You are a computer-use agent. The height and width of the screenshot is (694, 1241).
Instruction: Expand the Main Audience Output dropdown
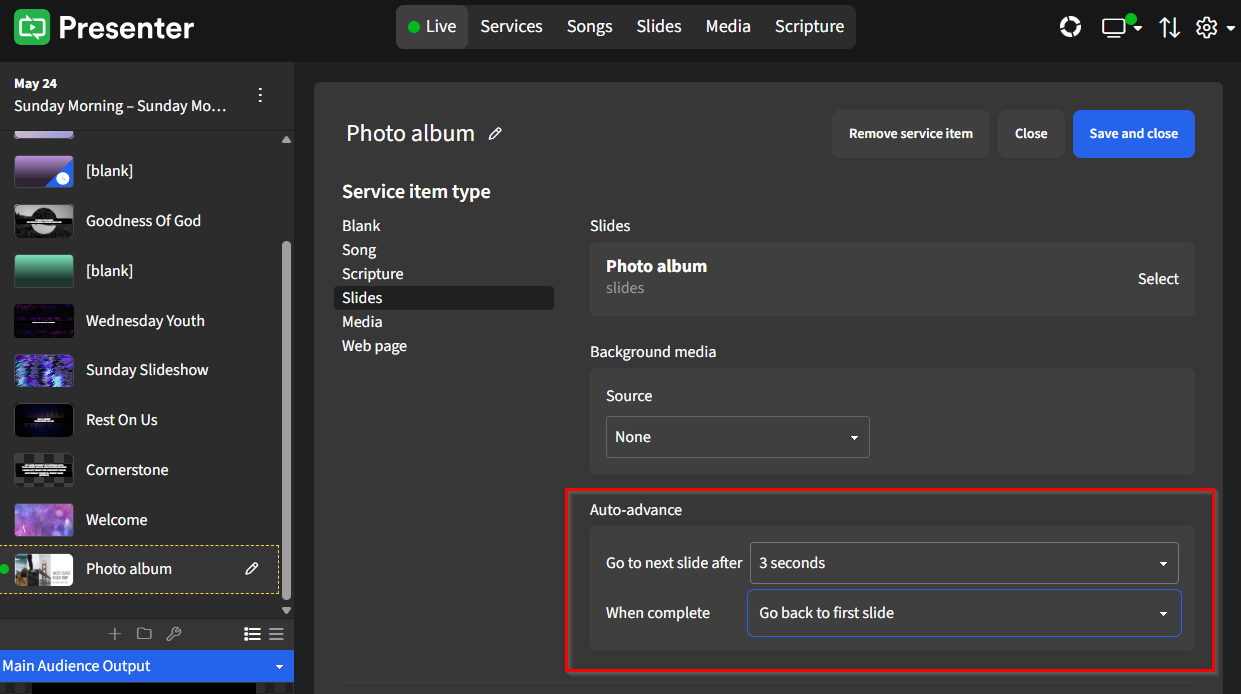pos(281,665)
